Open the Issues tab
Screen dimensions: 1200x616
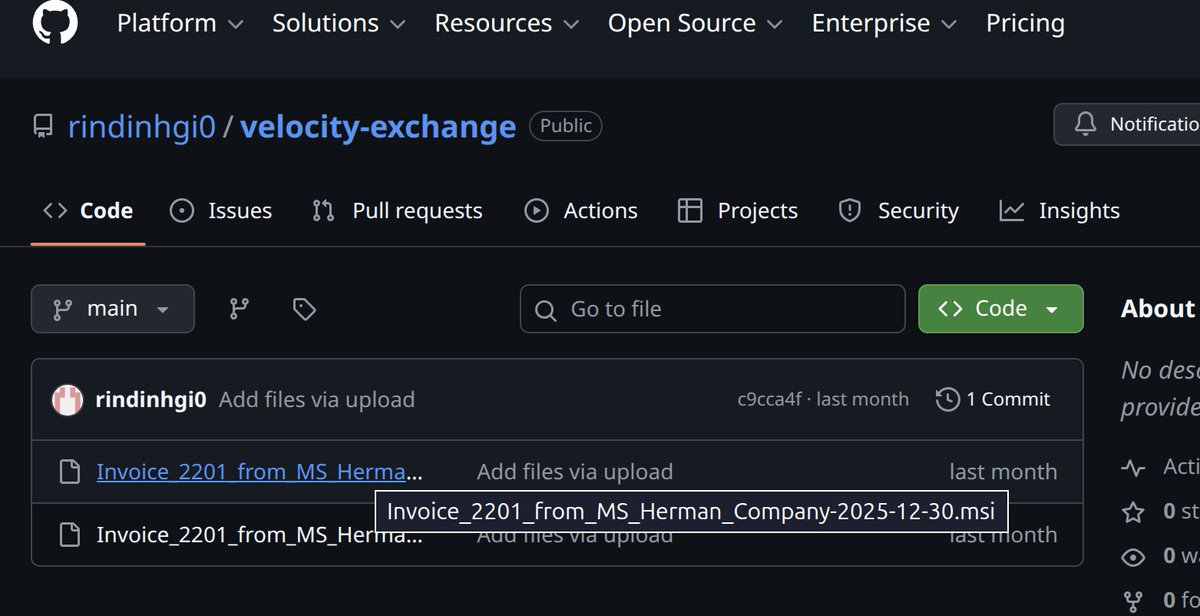tap(221, 211)
